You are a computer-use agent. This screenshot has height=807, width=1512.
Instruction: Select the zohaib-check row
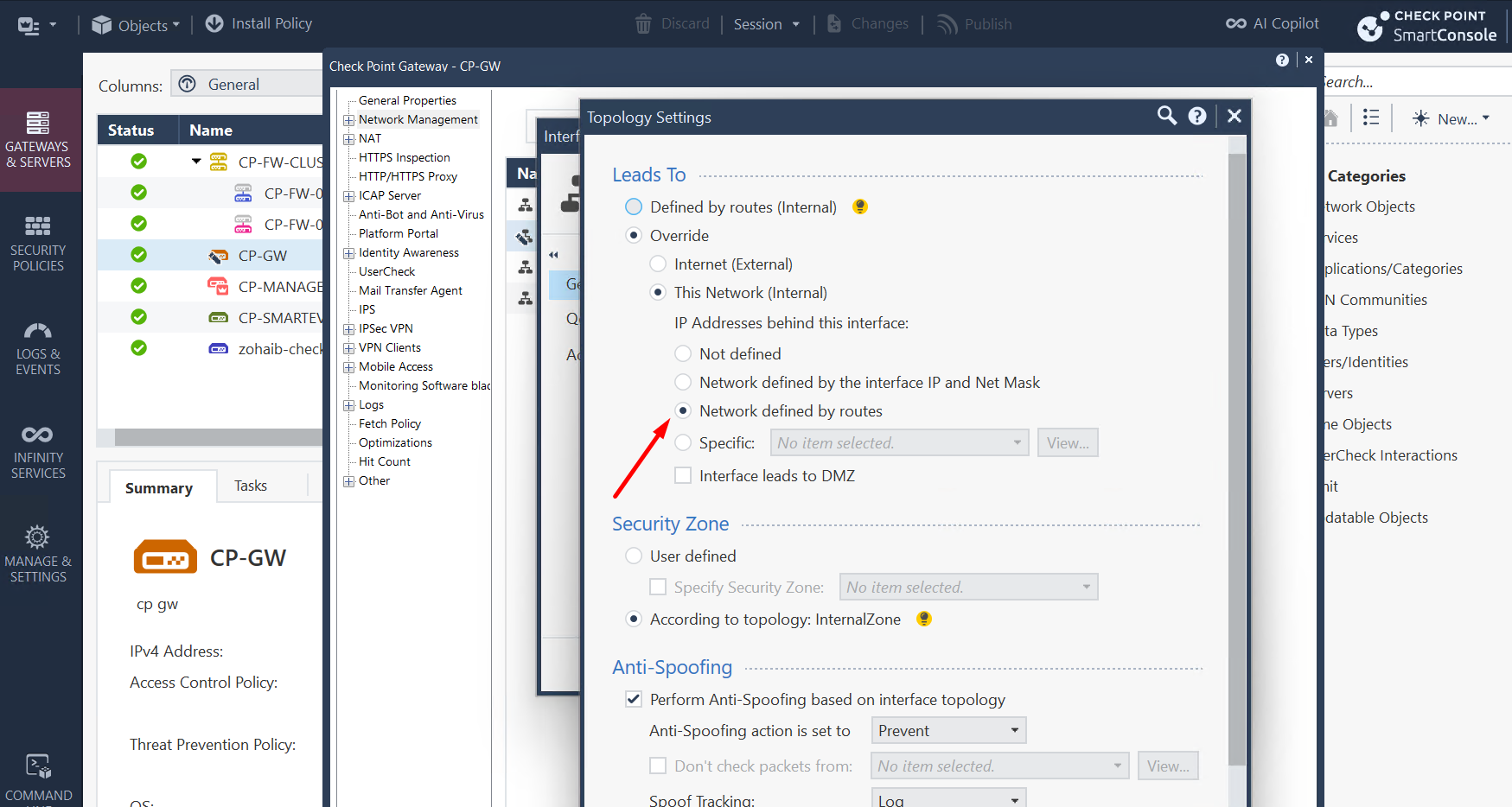point(210,348)
